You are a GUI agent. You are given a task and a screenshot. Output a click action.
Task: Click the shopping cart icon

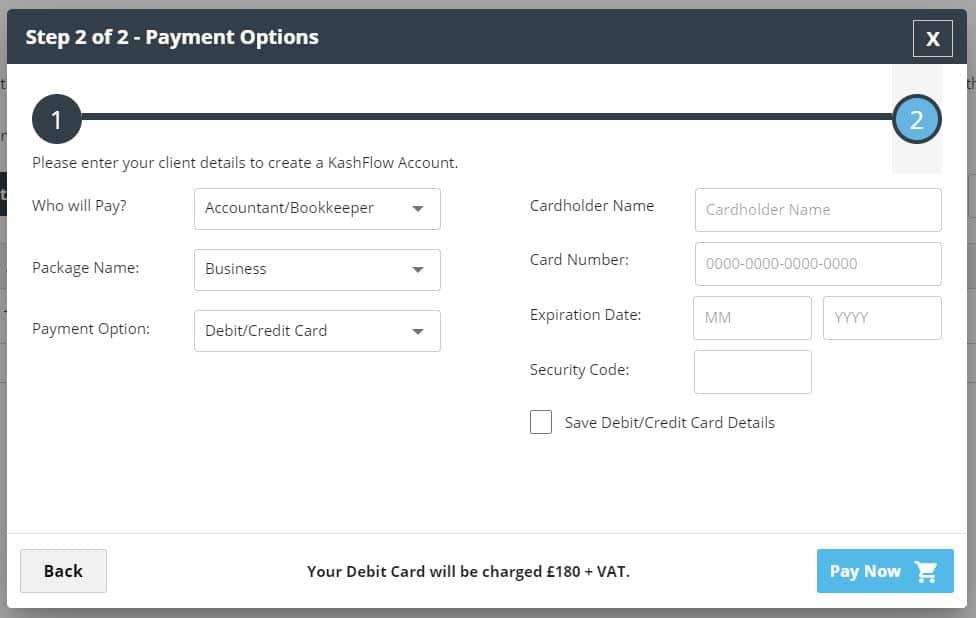pyautogui.click(x=926, y=572)
